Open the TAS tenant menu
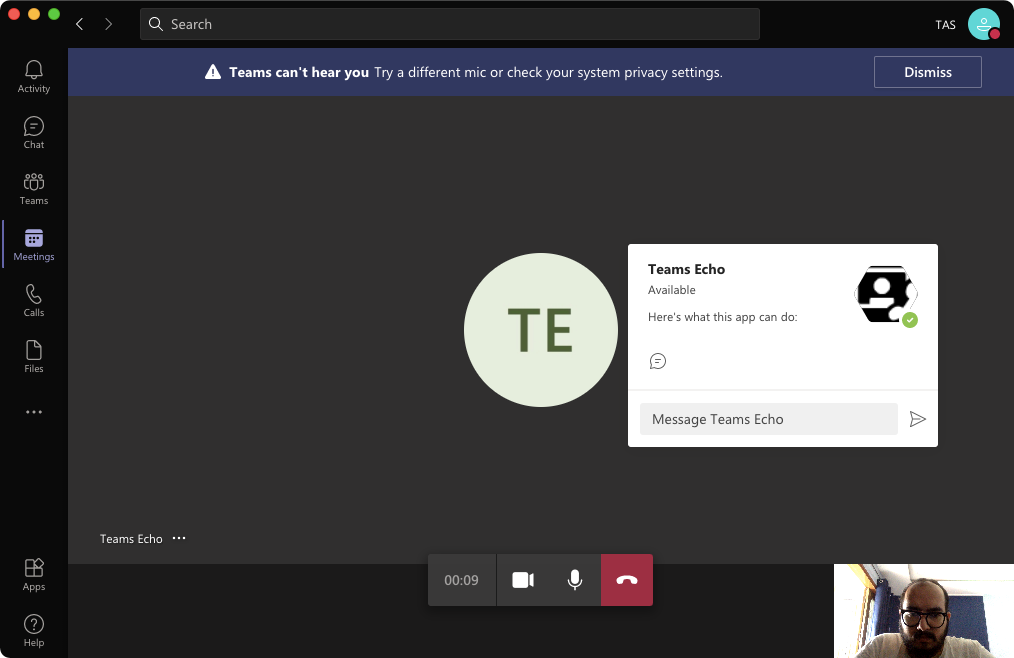1014x658 pixels. 945,24
